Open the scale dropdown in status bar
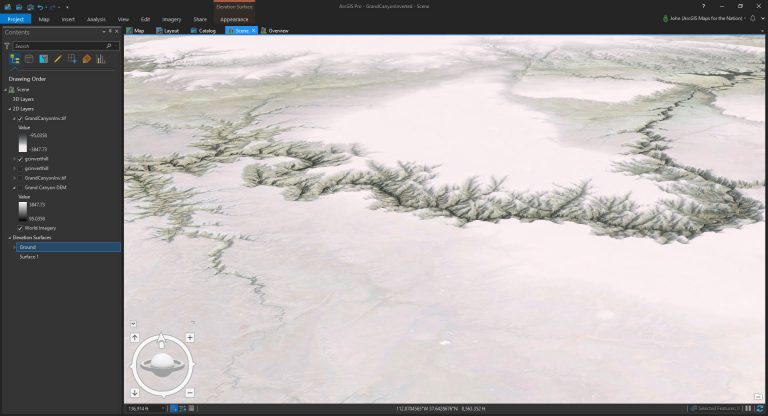 pyautogui.click(x=163, y=409)
